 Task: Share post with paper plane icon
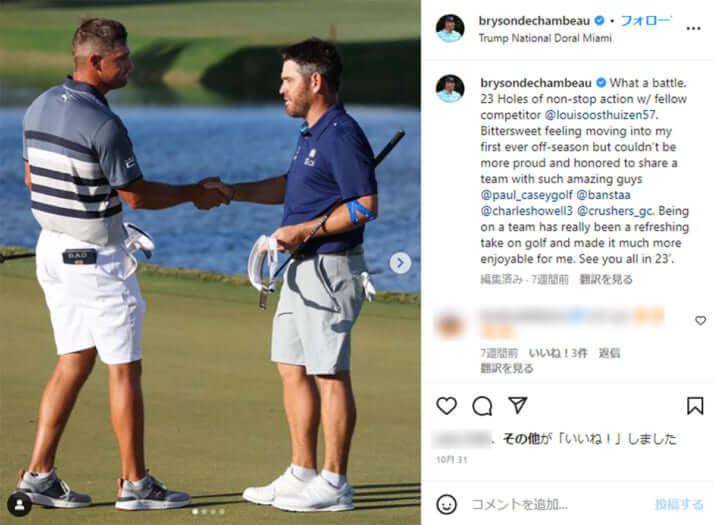click(x=518, y=405)
